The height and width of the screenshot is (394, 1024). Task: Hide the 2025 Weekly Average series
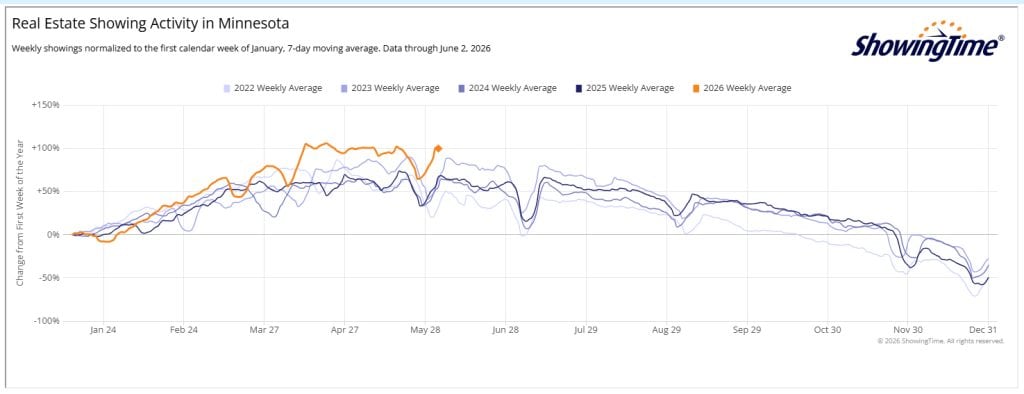click(624, 88)
